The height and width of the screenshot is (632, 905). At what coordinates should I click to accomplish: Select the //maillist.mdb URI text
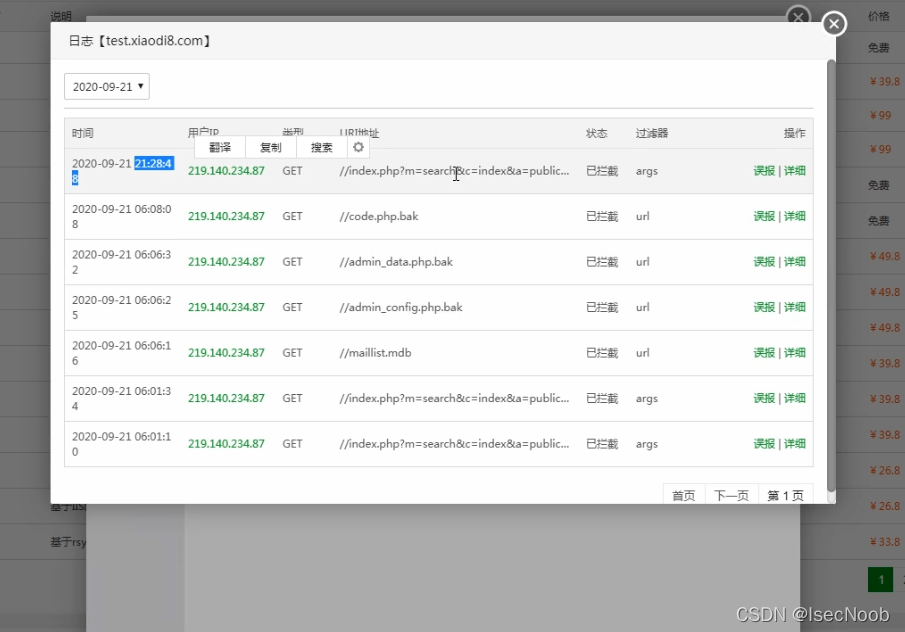[375, 353]
